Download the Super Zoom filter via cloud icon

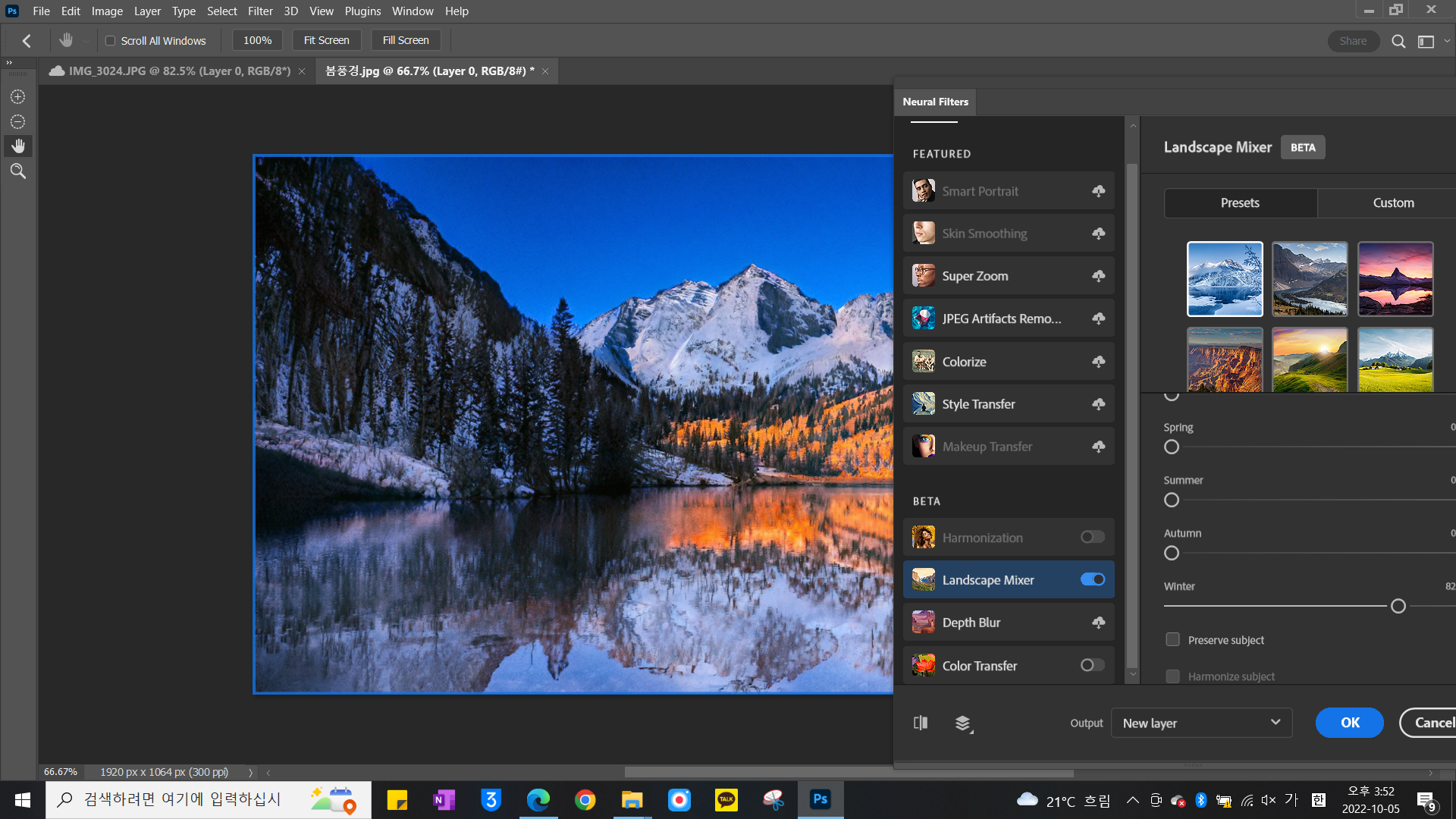click(1098, 276)
